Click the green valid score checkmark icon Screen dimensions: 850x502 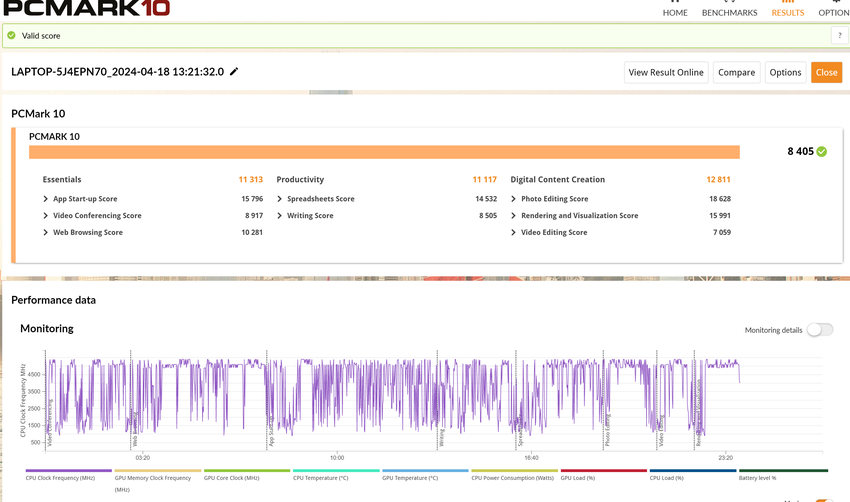click(x=11, y=36)
